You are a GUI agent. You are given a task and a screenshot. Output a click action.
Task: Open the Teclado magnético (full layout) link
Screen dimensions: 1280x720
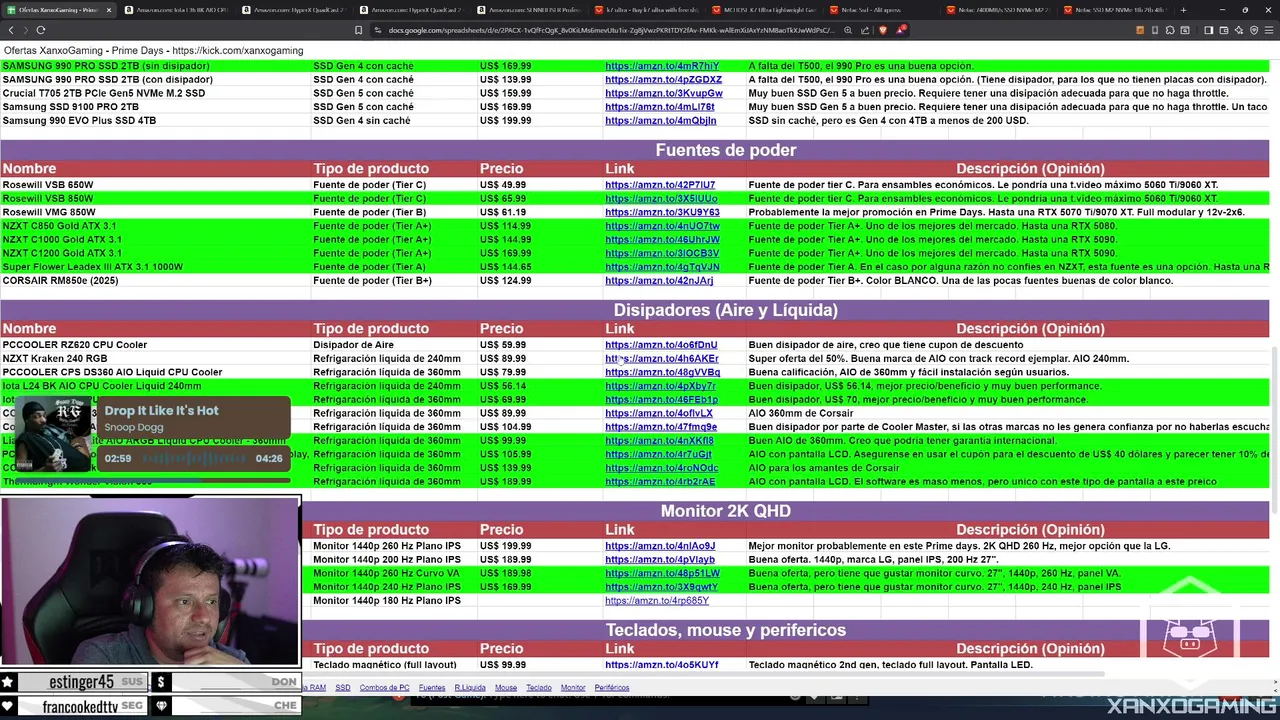[662, 665]
